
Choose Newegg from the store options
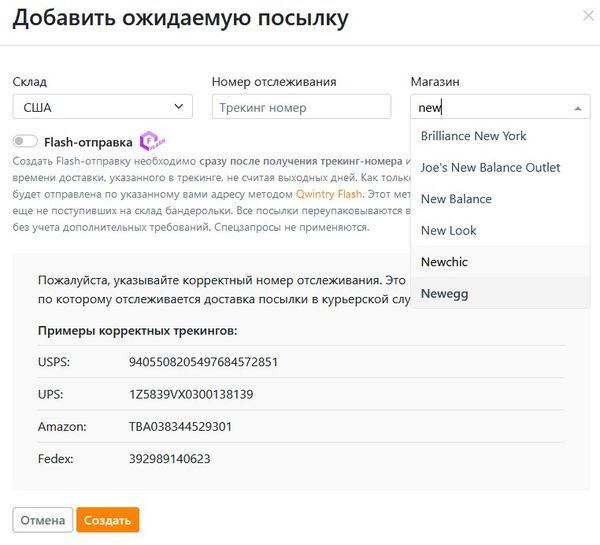pyautogui.click(x=444, y=293)
